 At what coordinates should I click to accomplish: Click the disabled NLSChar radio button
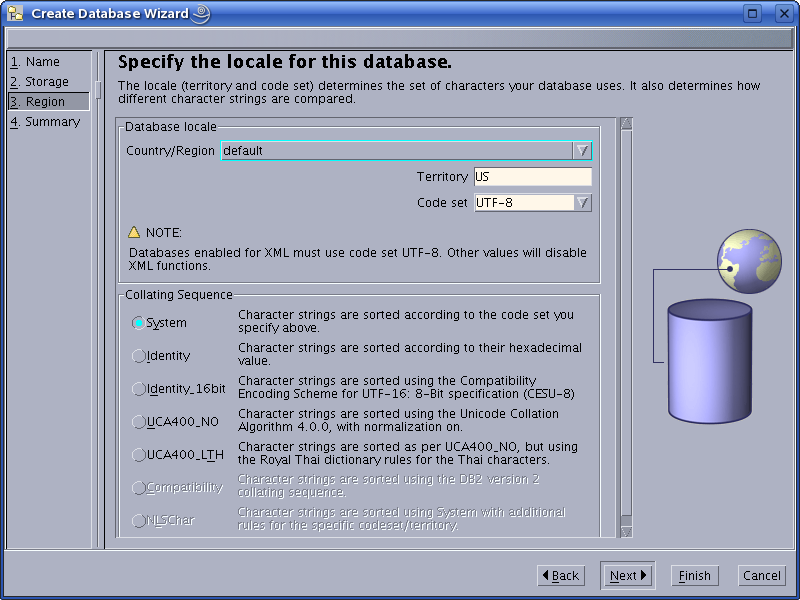point(138,521)
